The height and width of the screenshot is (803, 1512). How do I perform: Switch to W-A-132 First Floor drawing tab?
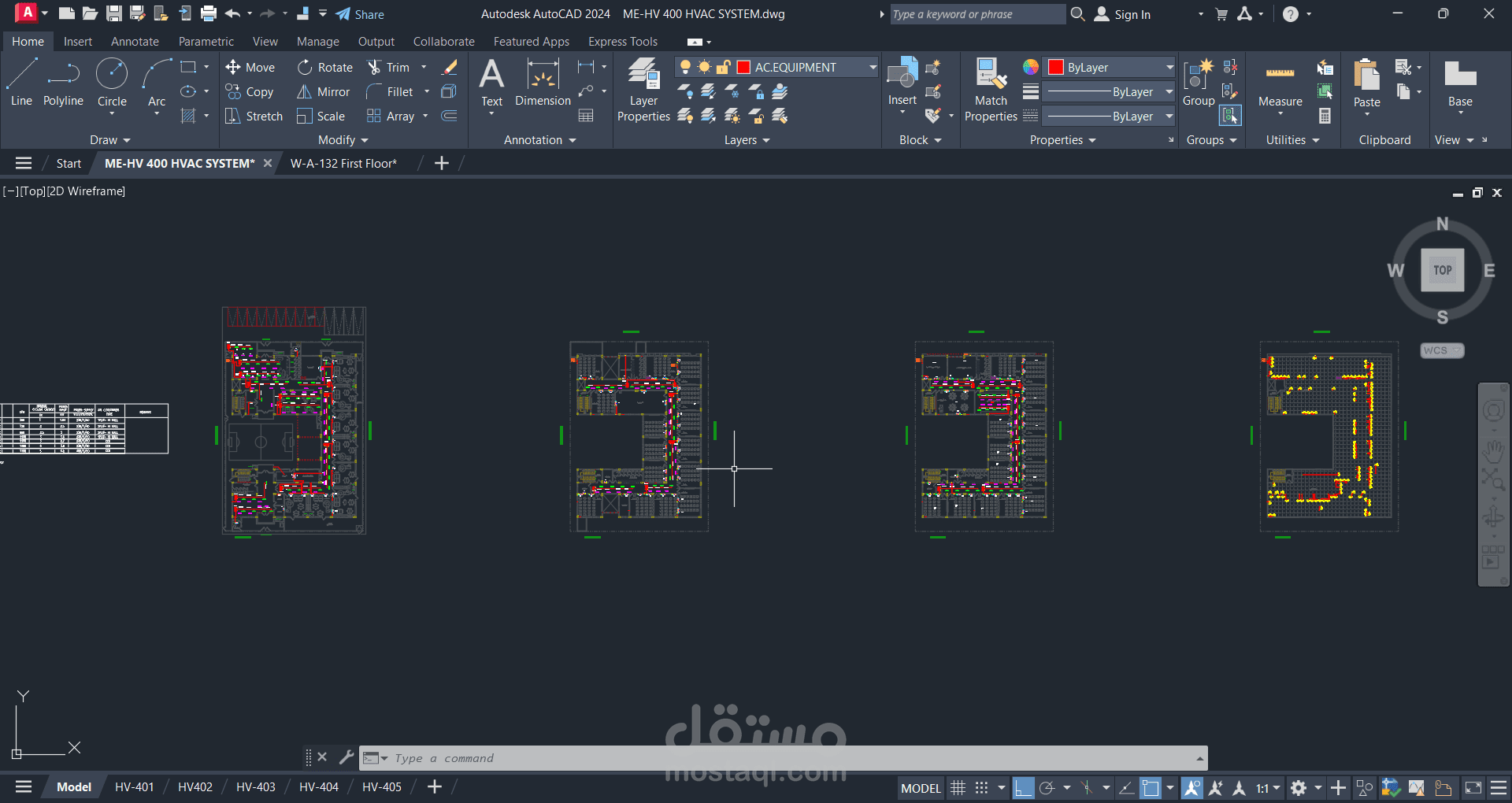pos(343,163)
